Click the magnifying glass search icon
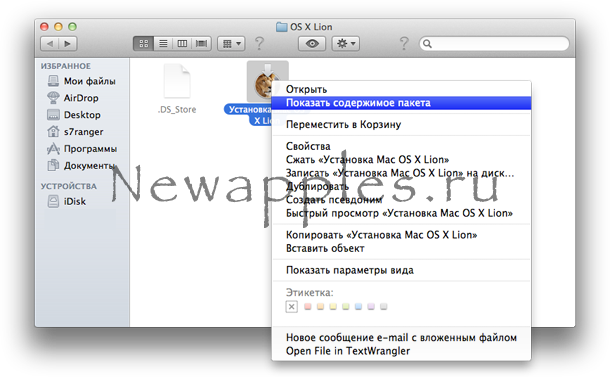 coord(427,44)
